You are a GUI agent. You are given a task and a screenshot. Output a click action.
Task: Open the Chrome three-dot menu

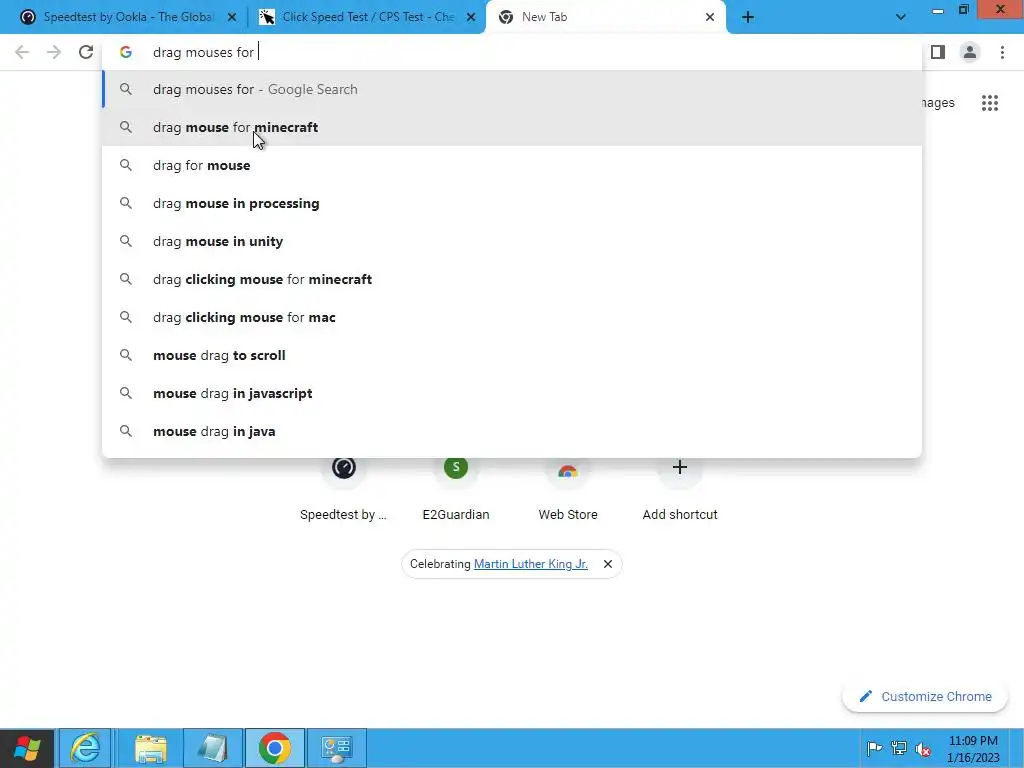pos(1002,52)
